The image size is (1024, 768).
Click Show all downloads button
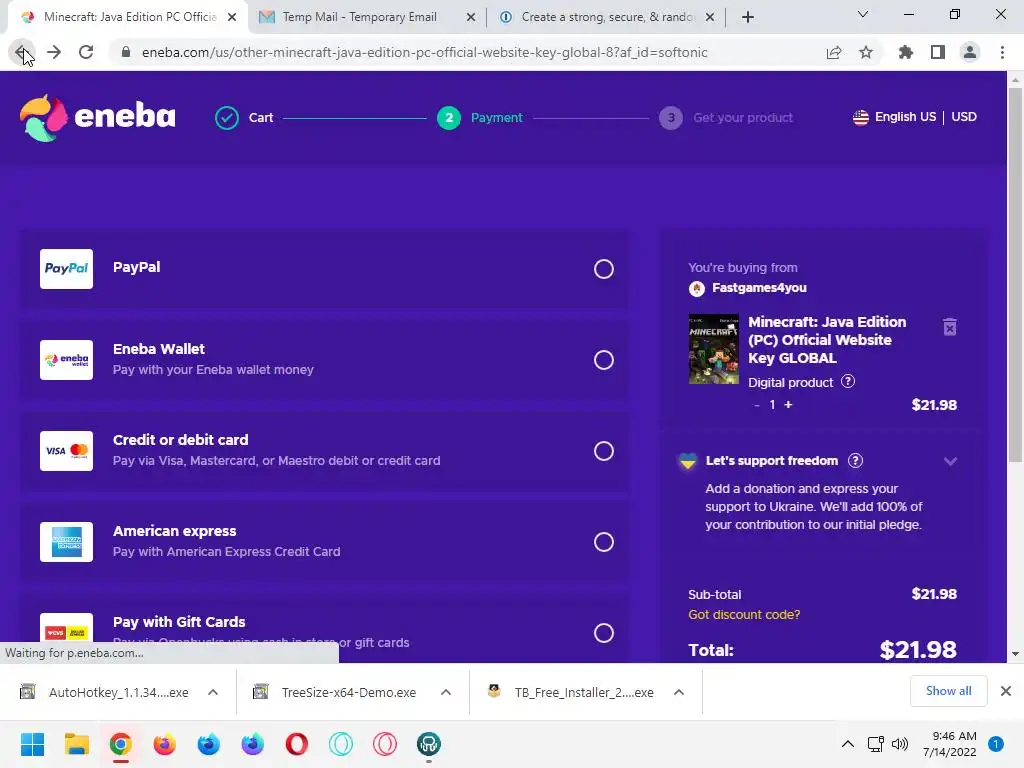[948, 691]
